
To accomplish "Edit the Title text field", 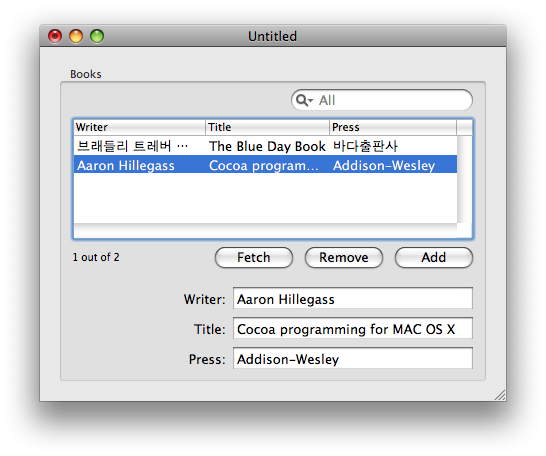I will (x=353, y=328).
